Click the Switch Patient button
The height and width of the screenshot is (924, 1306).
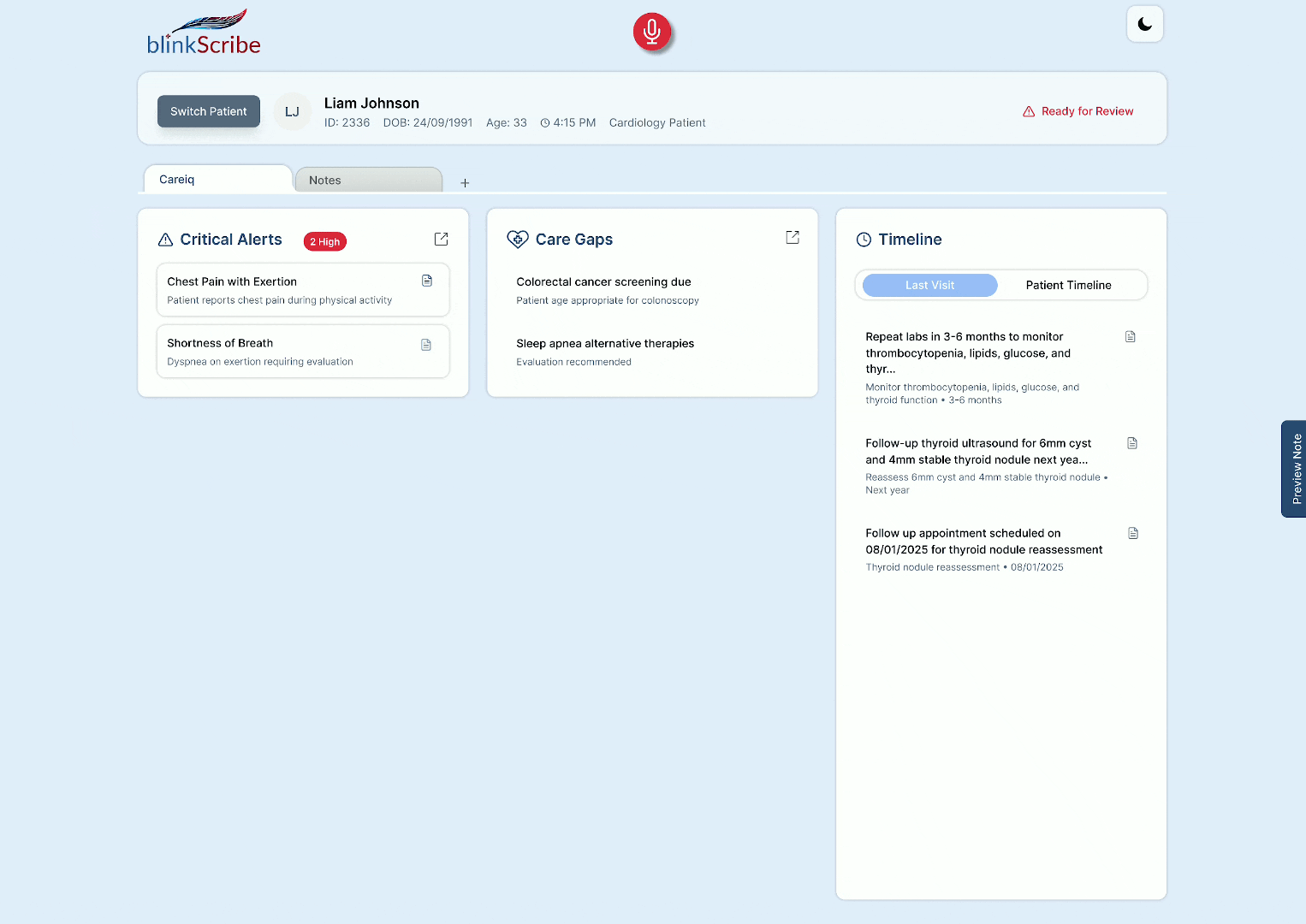coord(208,111)
